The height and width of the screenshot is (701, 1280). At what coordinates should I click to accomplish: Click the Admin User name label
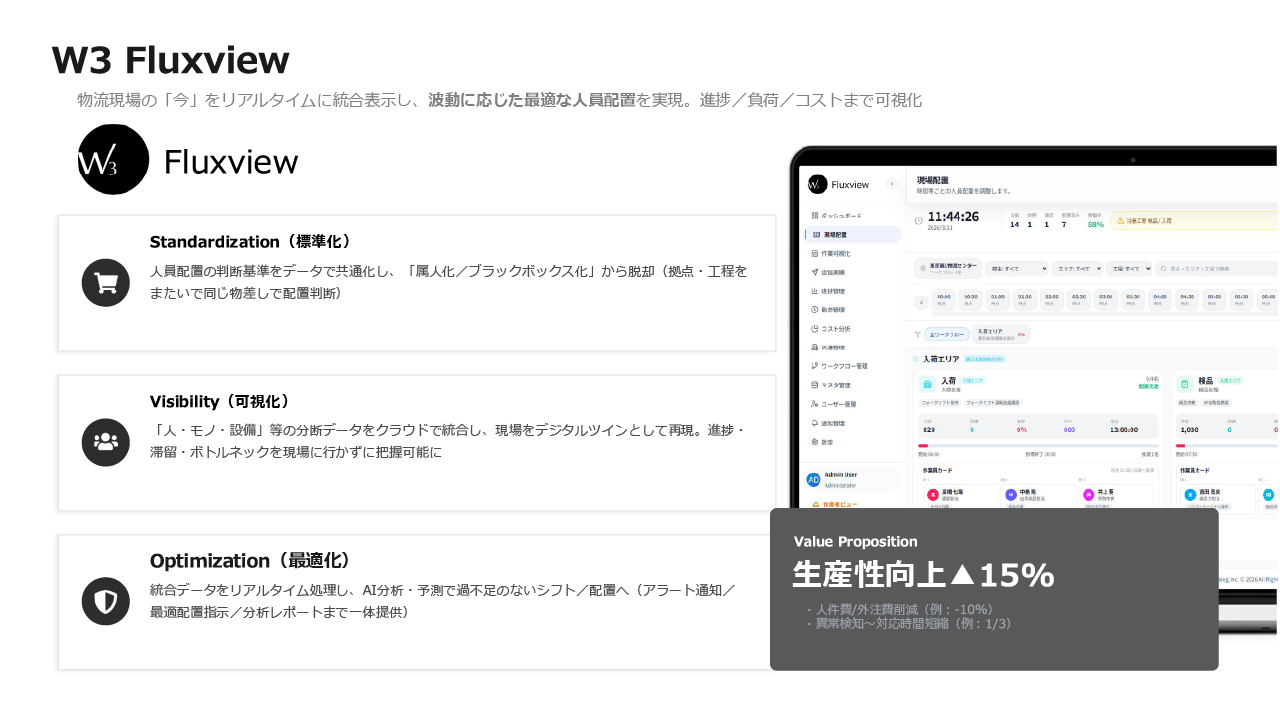(841, 475)
